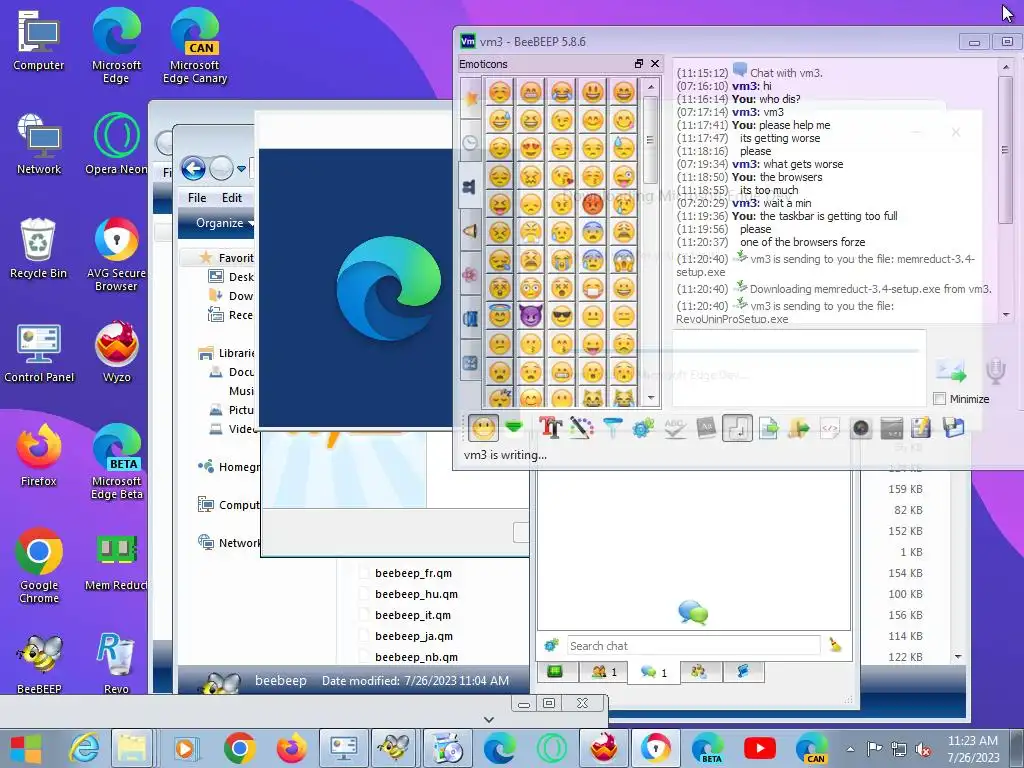Click the send folder arrow icon

[799, 428]
